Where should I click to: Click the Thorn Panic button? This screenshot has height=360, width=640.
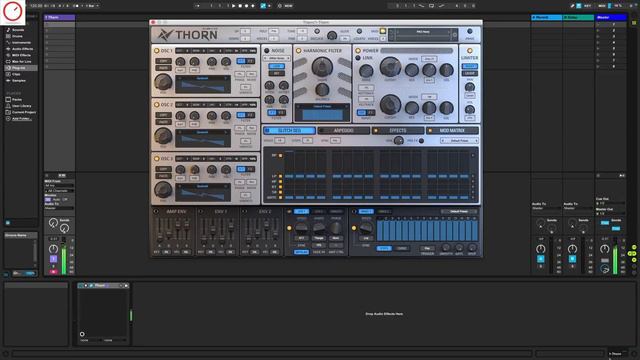click(x=470, y=31)
